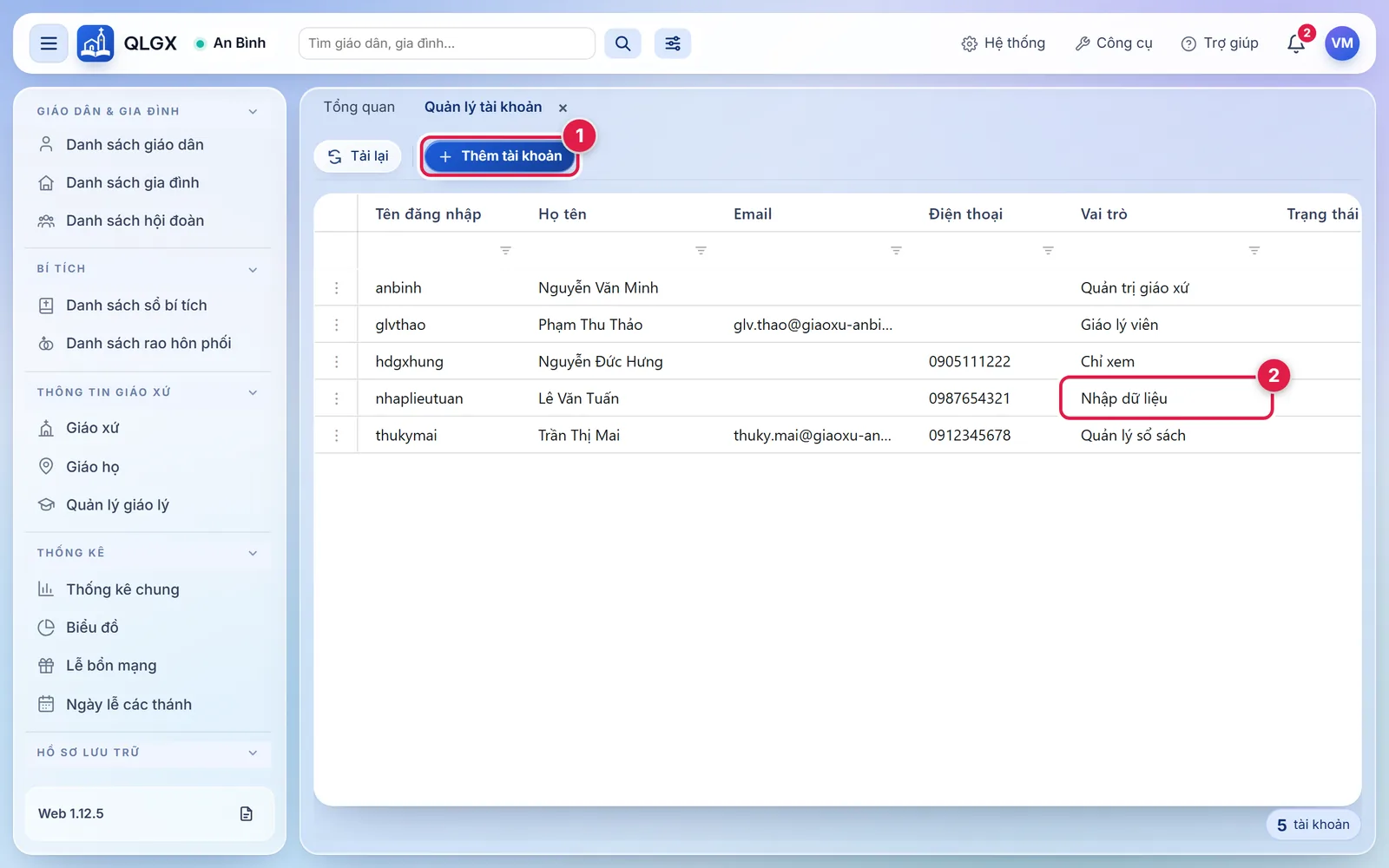Collapse the Bí tích sidebar section
1389x868 pixels.
[x=253, y=270]
